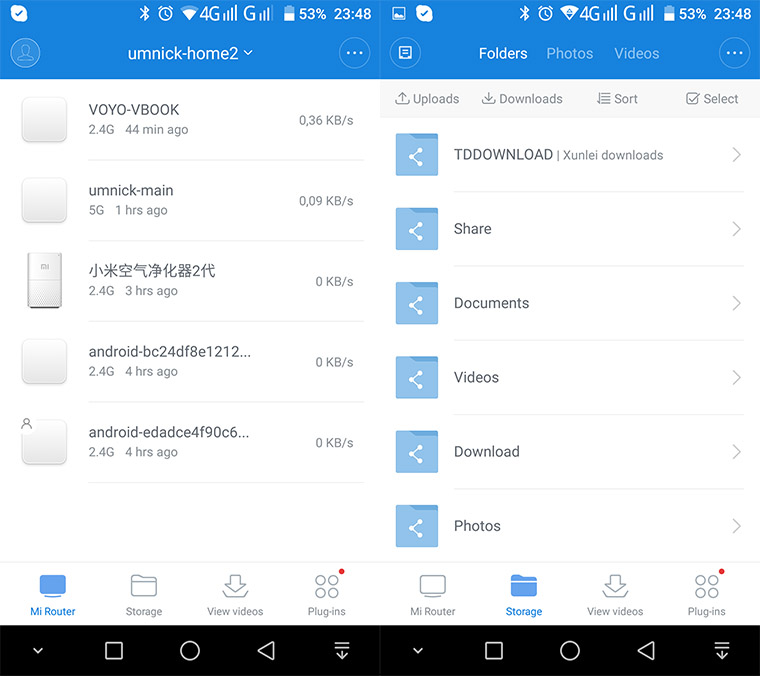The image size is (760, 676).
Task: Open TDDOWNLOAD Xunlei downloads folder
Action: point(570,155)
